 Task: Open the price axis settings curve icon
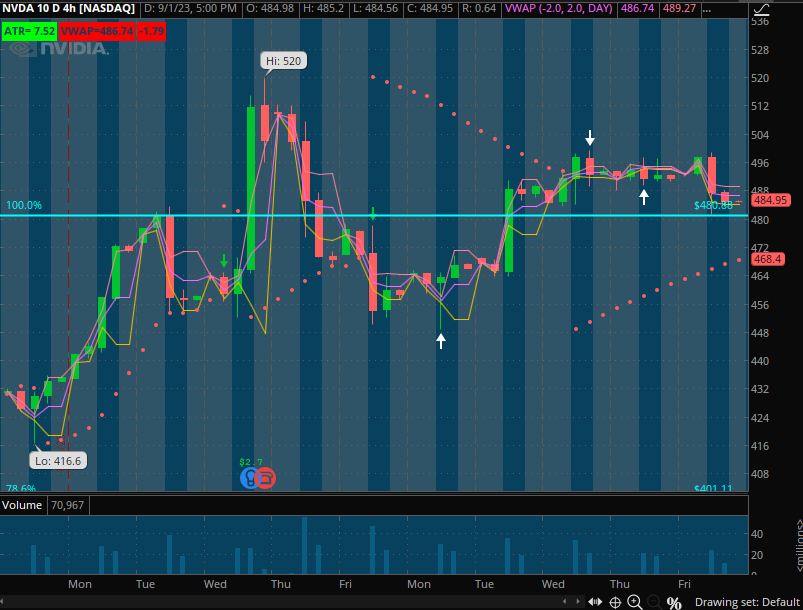pyautogui.click(x=762, y=9)
